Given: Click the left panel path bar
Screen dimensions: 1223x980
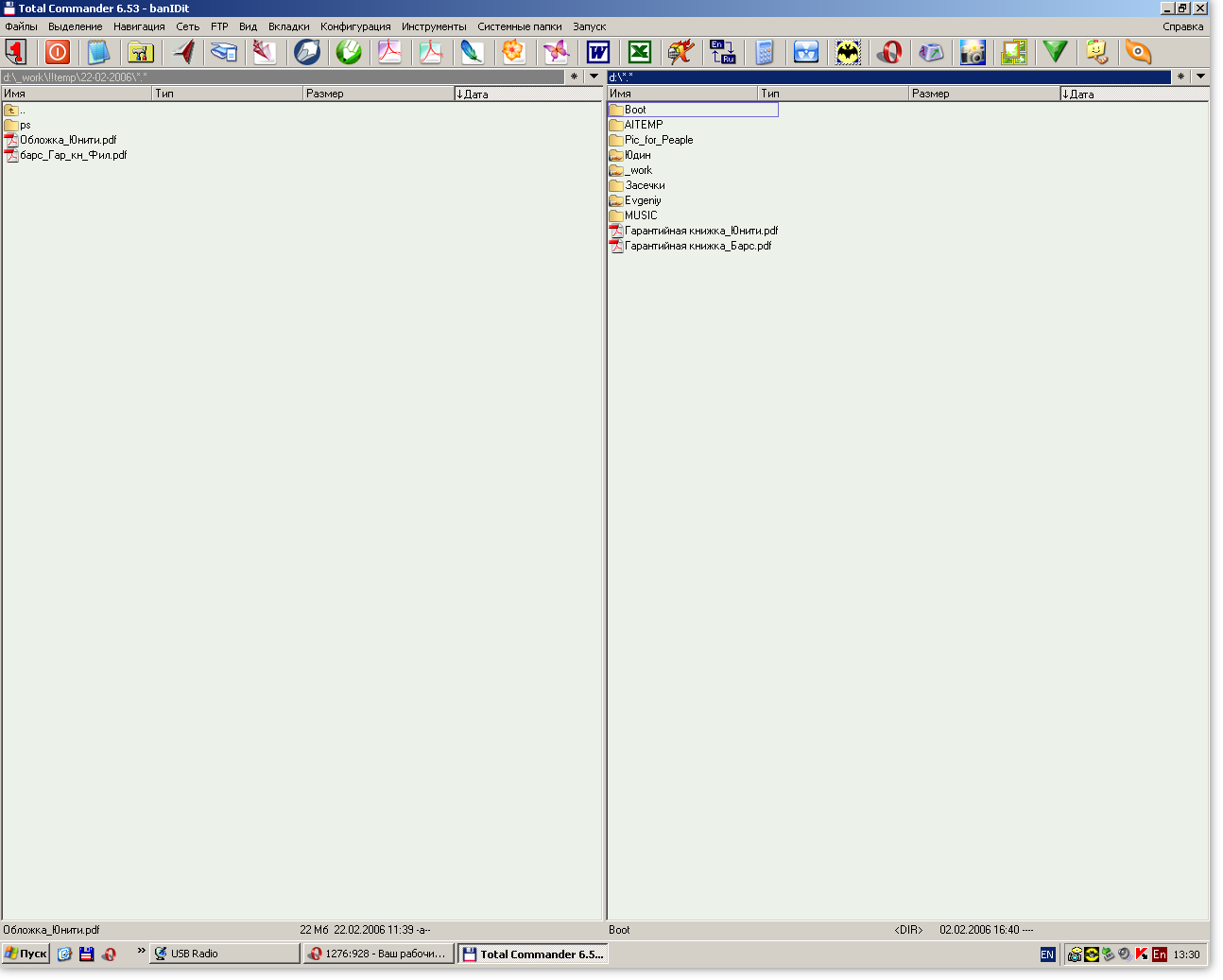Looking at the screenshot, I should pos(283,77).
